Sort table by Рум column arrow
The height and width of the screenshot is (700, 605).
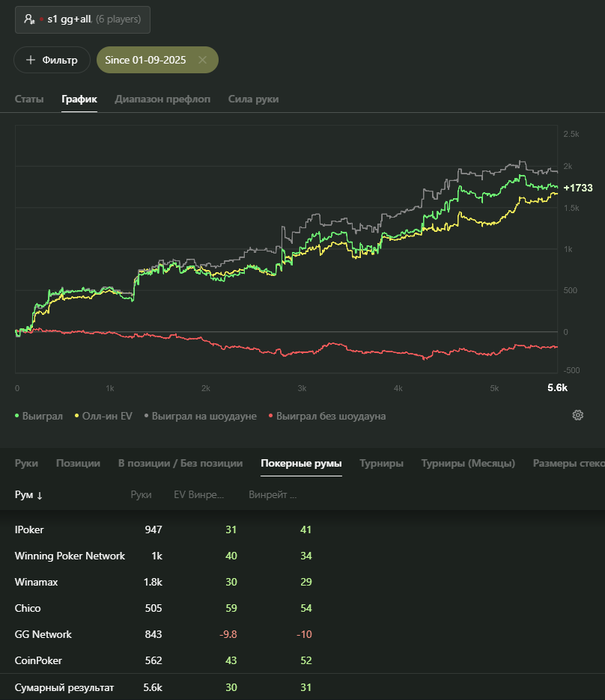coord(39,495)
